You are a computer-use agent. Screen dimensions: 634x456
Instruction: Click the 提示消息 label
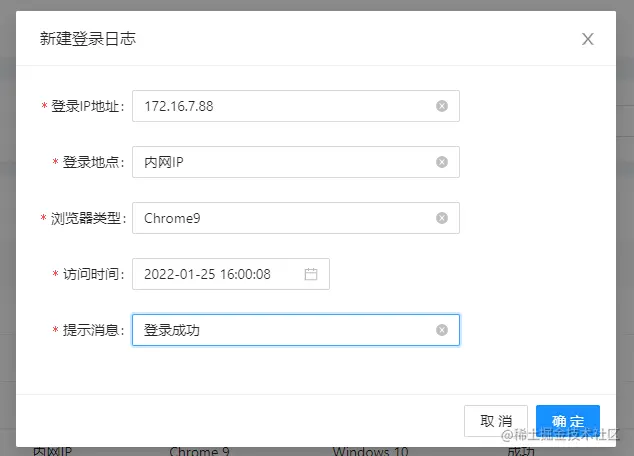tap(91, 330)
